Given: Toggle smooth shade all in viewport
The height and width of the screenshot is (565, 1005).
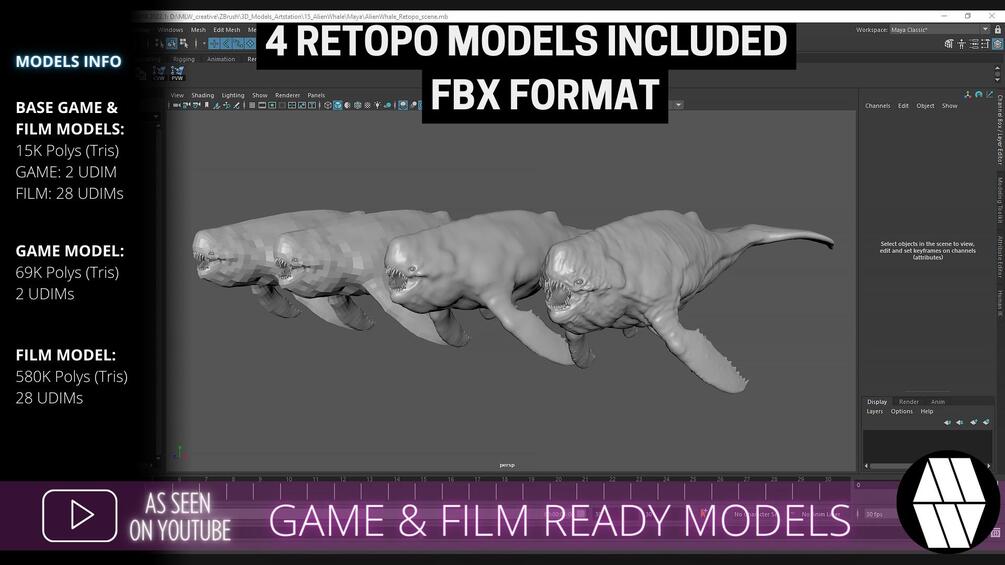Looking at the screenshot, I should coord(338,105).
